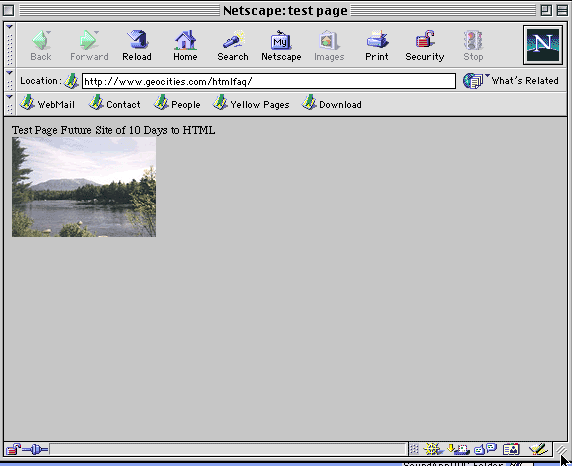Click the Back button dropdown arrow

(49, 32)
